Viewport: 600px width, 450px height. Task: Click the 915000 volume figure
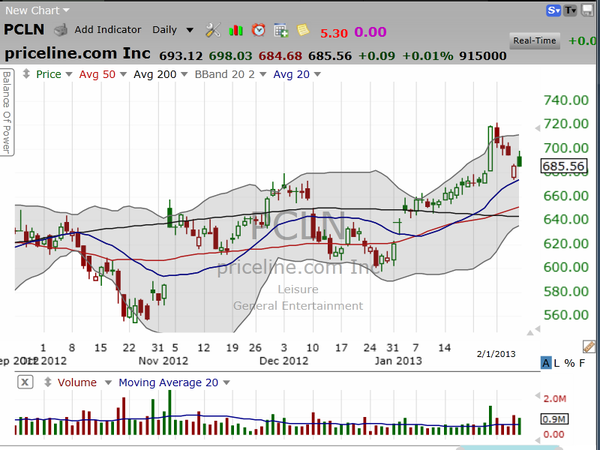(483, 56)
